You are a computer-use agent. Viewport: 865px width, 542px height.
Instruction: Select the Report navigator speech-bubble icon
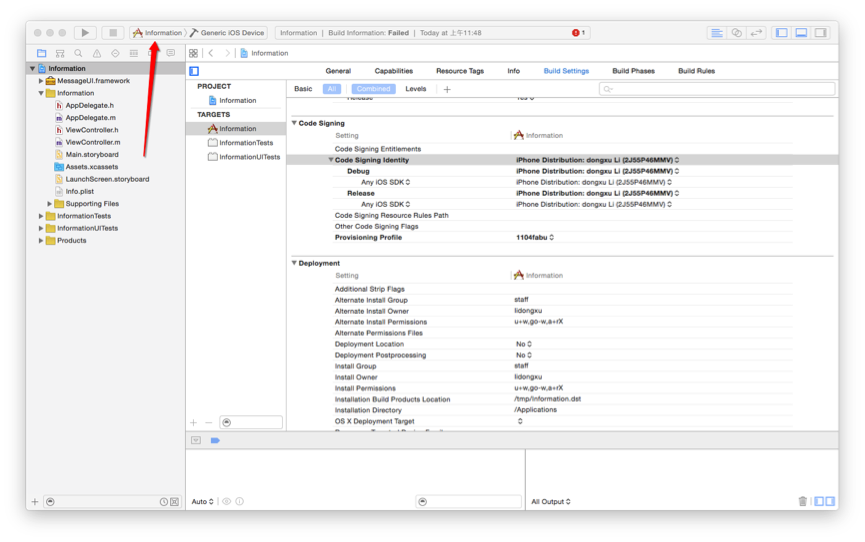click(171, 53)
